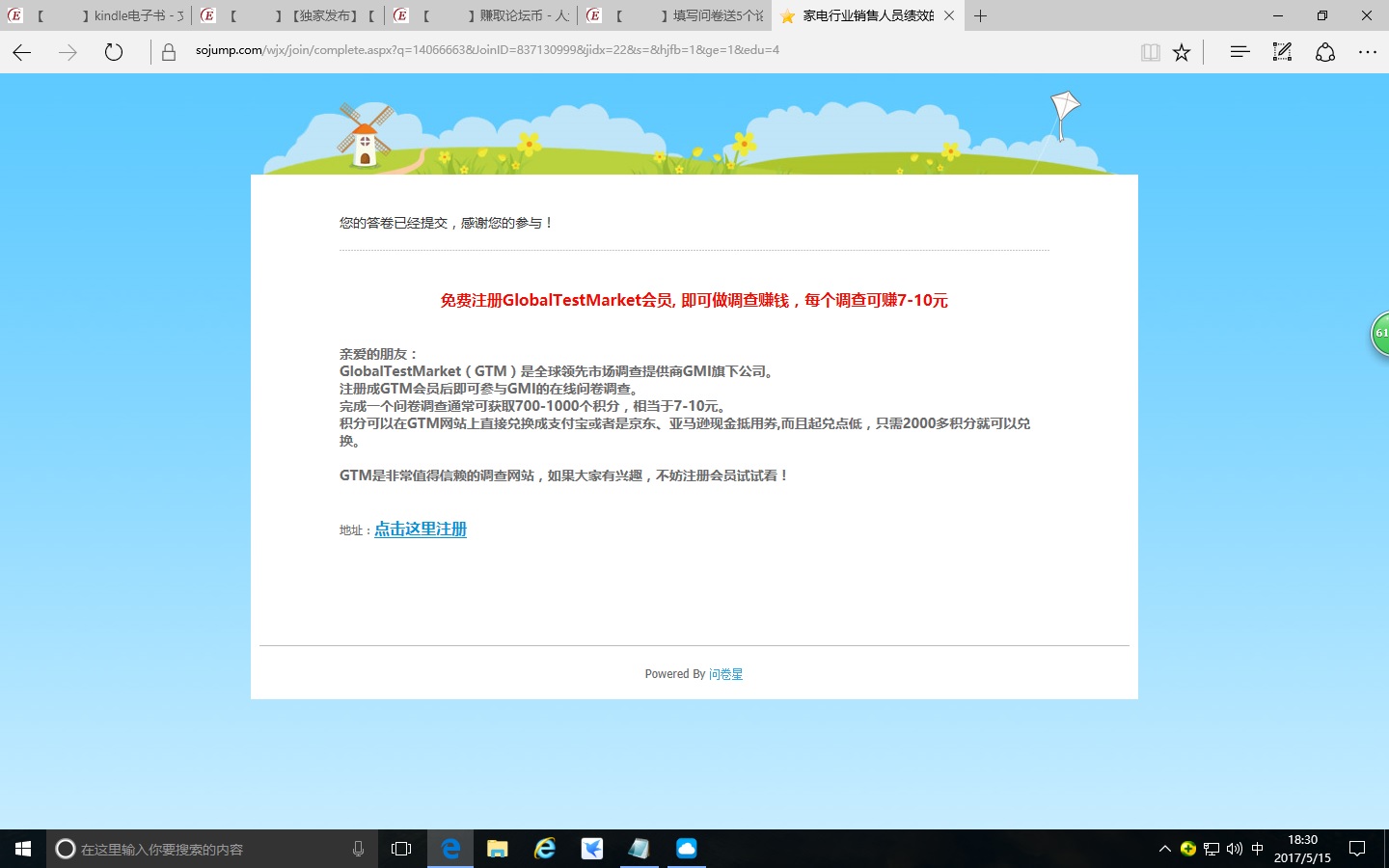This screenshot has height=868, width=1389.
Task: Click the yellow-green tray icon
Action: tap(1188, 849)
